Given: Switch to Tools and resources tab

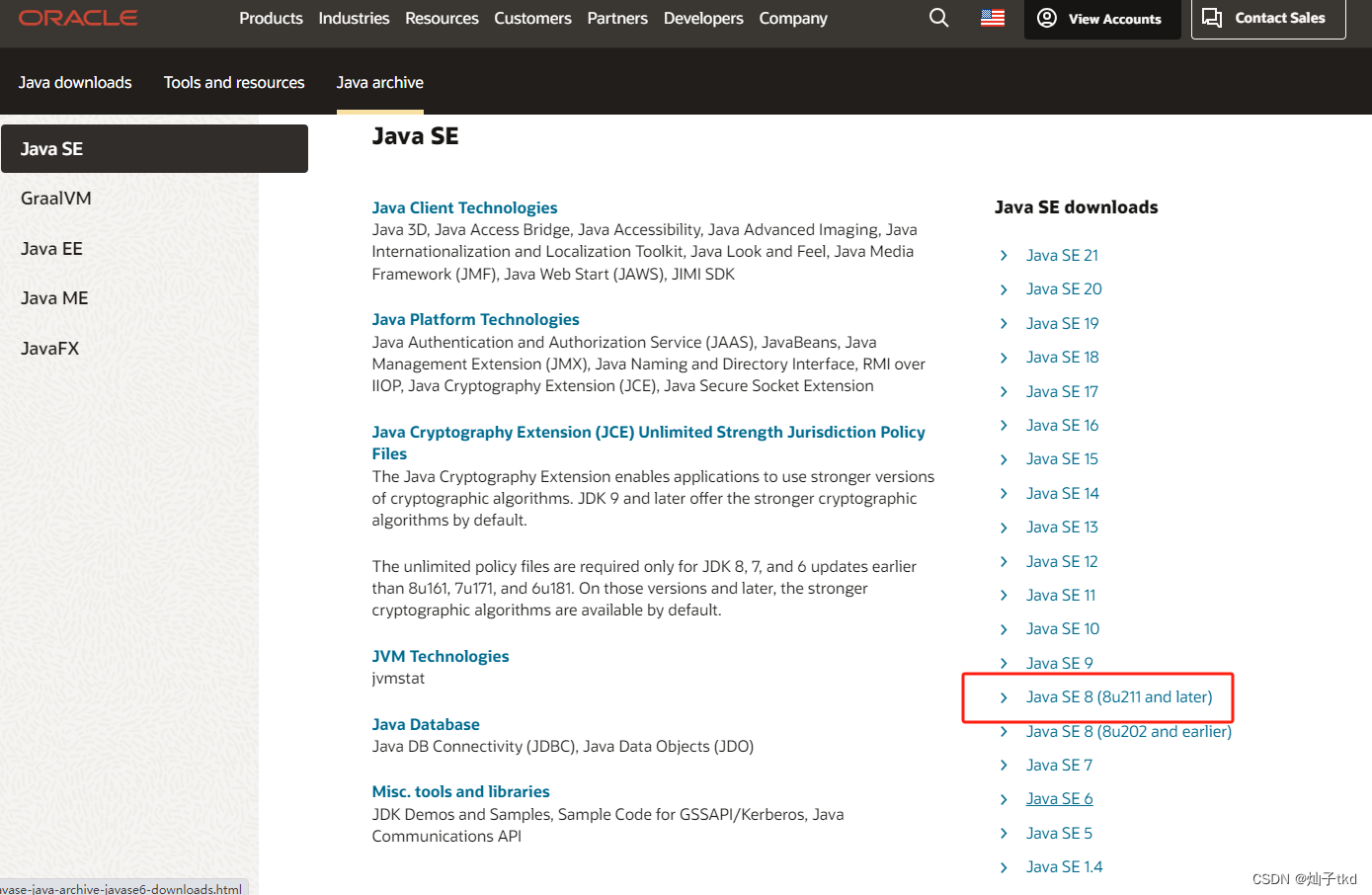Looking at the screenshot, I should [x=234, y=82].
